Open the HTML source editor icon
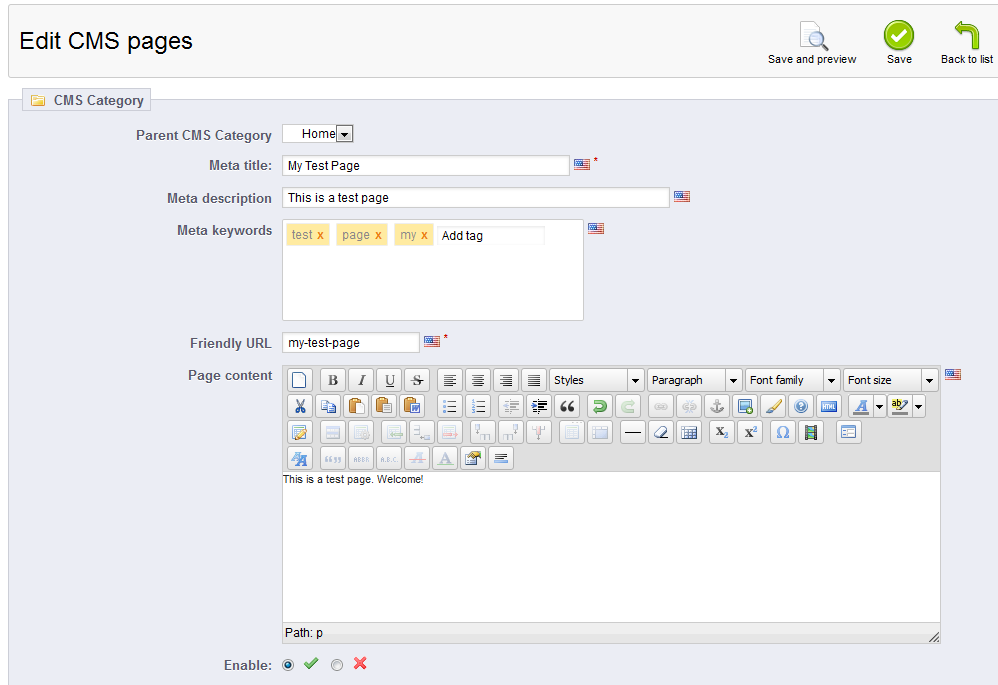 829,406
